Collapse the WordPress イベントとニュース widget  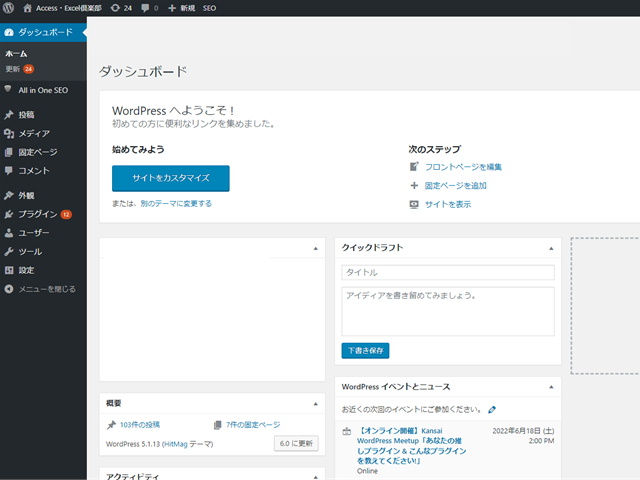(x=551, y=387)
